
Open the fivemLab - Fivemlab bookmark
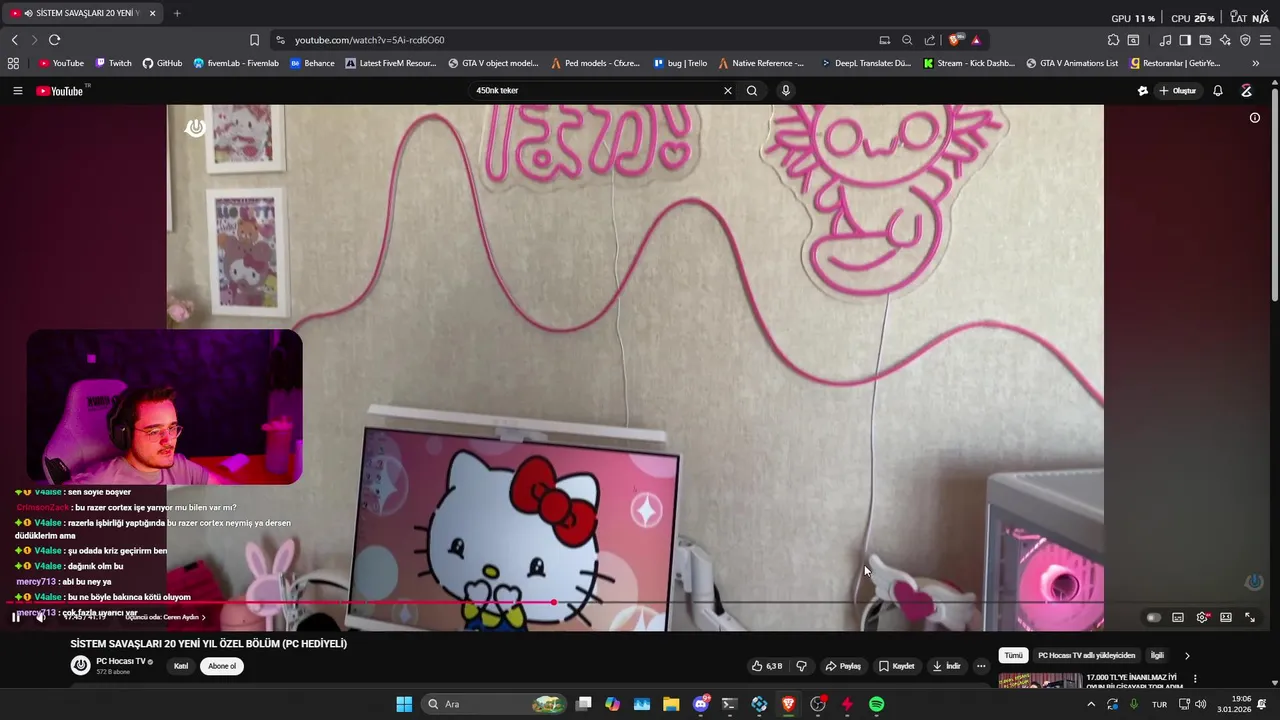[236, 63]
